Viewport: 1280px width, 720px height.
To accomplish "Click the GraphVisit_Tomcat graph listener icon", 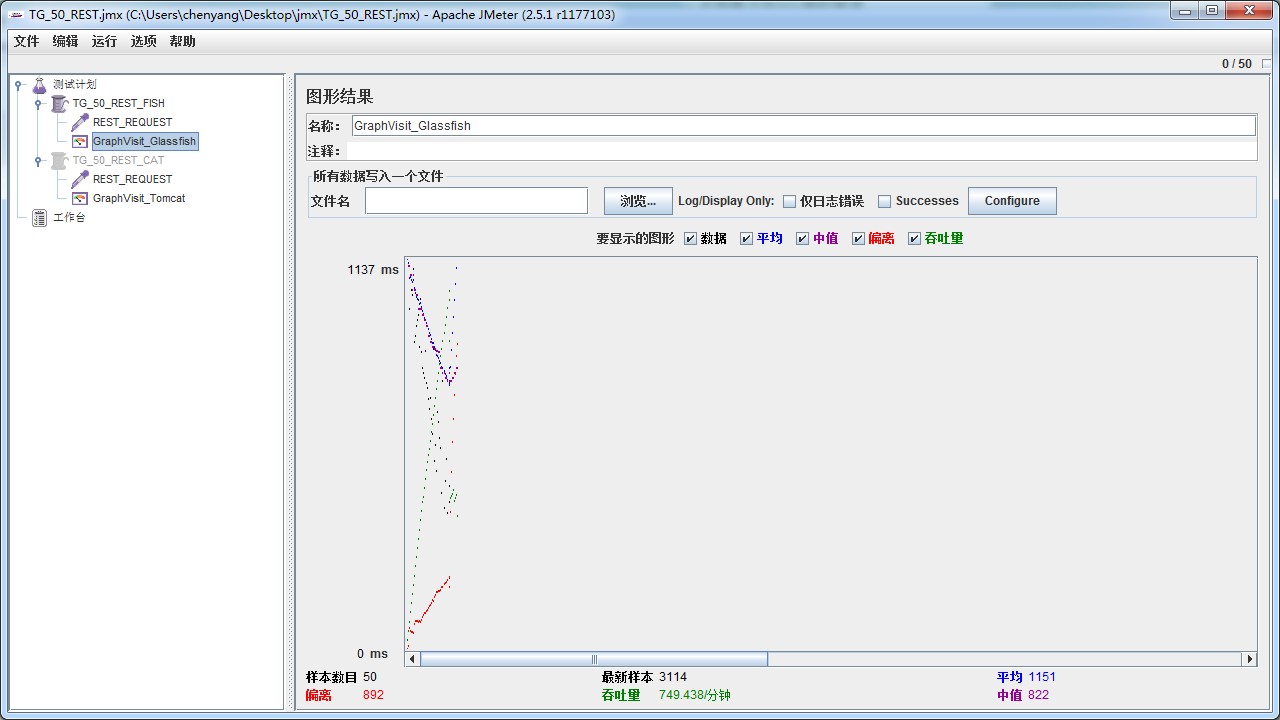I will click(80, 198).
